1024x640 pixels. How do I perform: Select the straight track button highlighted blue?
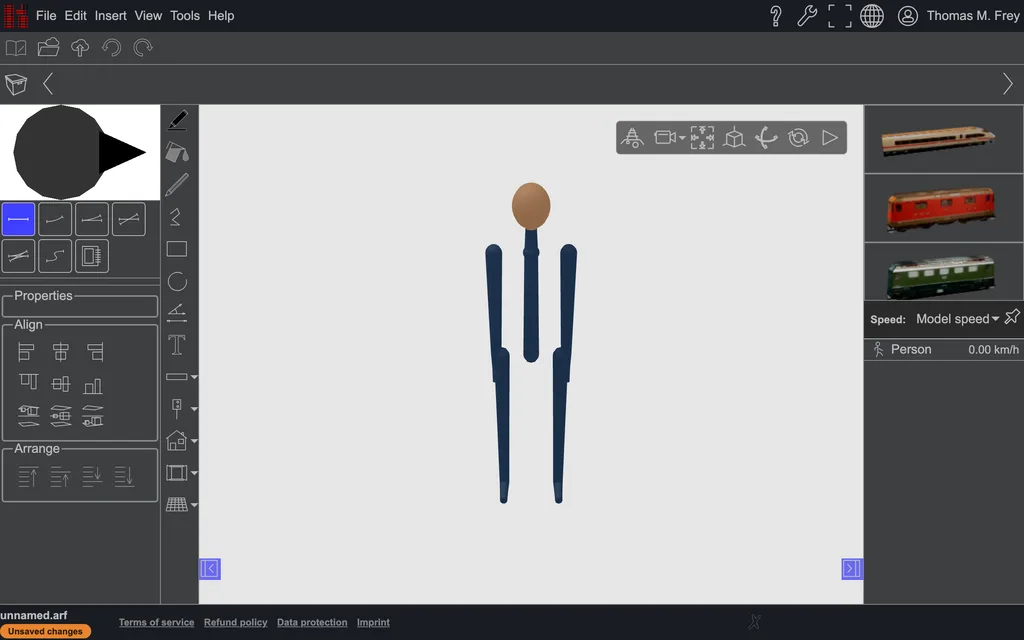tap(18, 219)
